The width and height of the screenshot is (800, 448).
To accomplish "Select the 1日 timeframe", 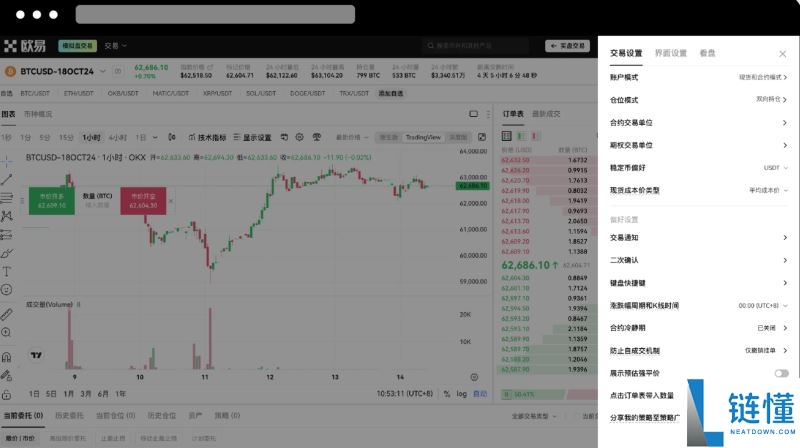I will pyautogui.click(x=141, y=137).
